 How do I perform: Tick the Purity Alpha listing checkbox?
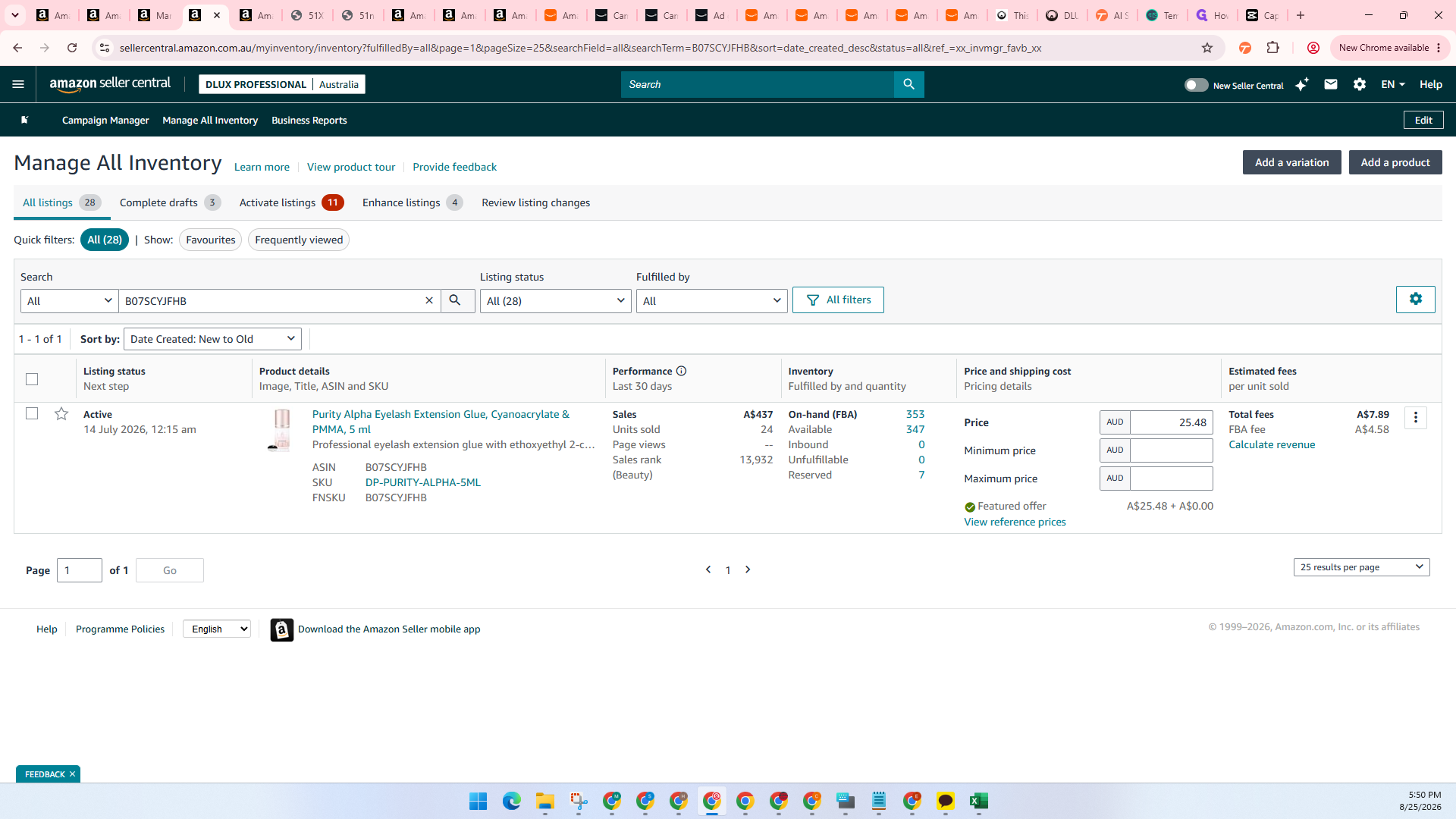coord(32,413)
